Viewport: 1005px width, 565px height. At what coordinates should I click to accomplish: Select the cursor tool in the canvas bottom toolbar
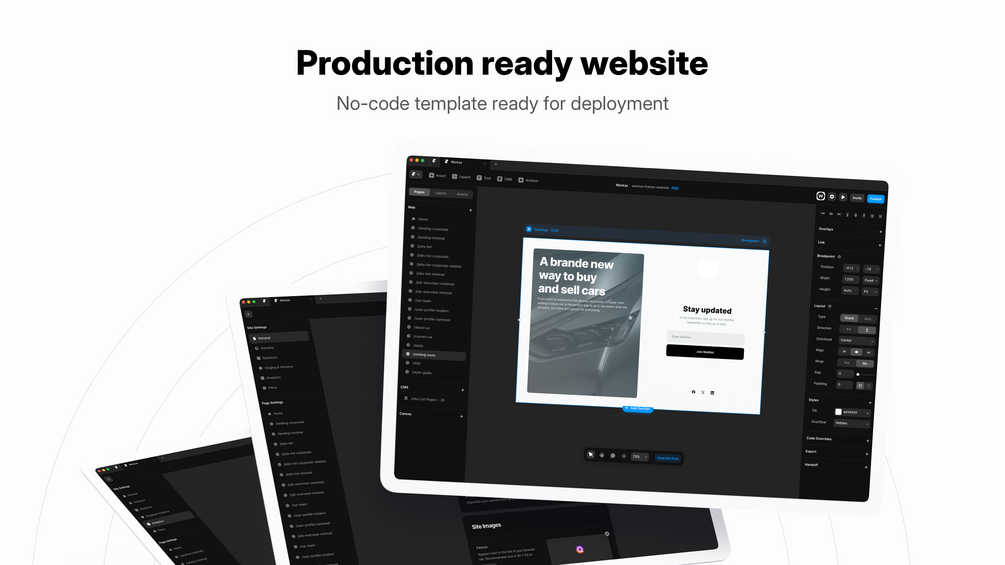coord(590,454)
